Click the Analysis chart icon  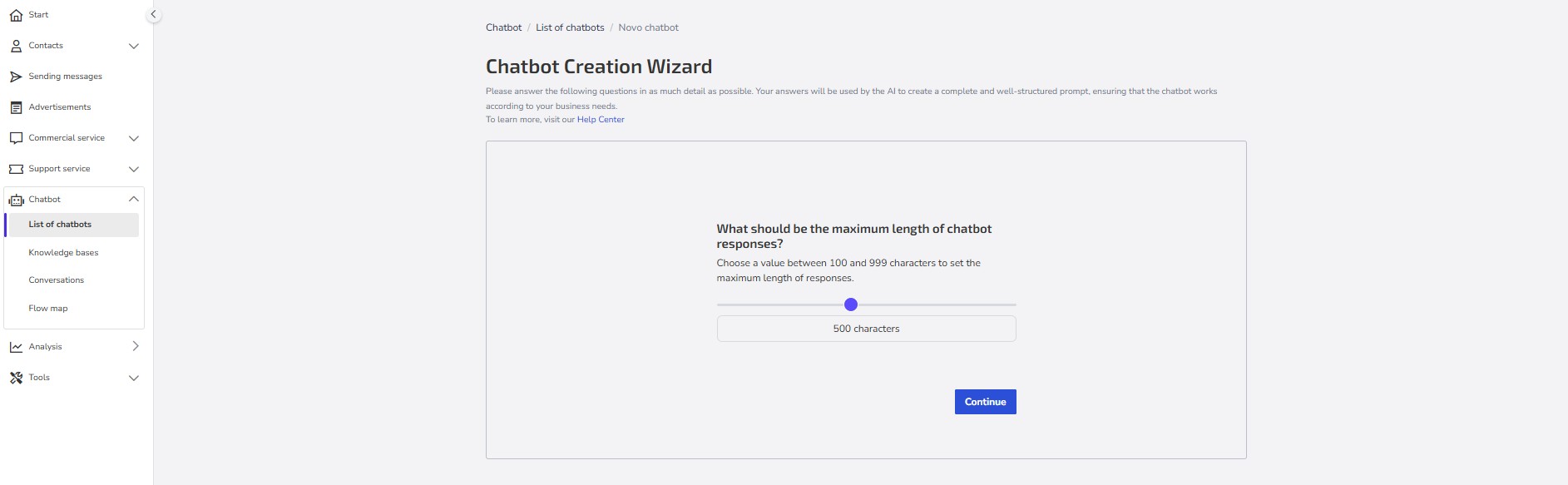tap(16, 347)
